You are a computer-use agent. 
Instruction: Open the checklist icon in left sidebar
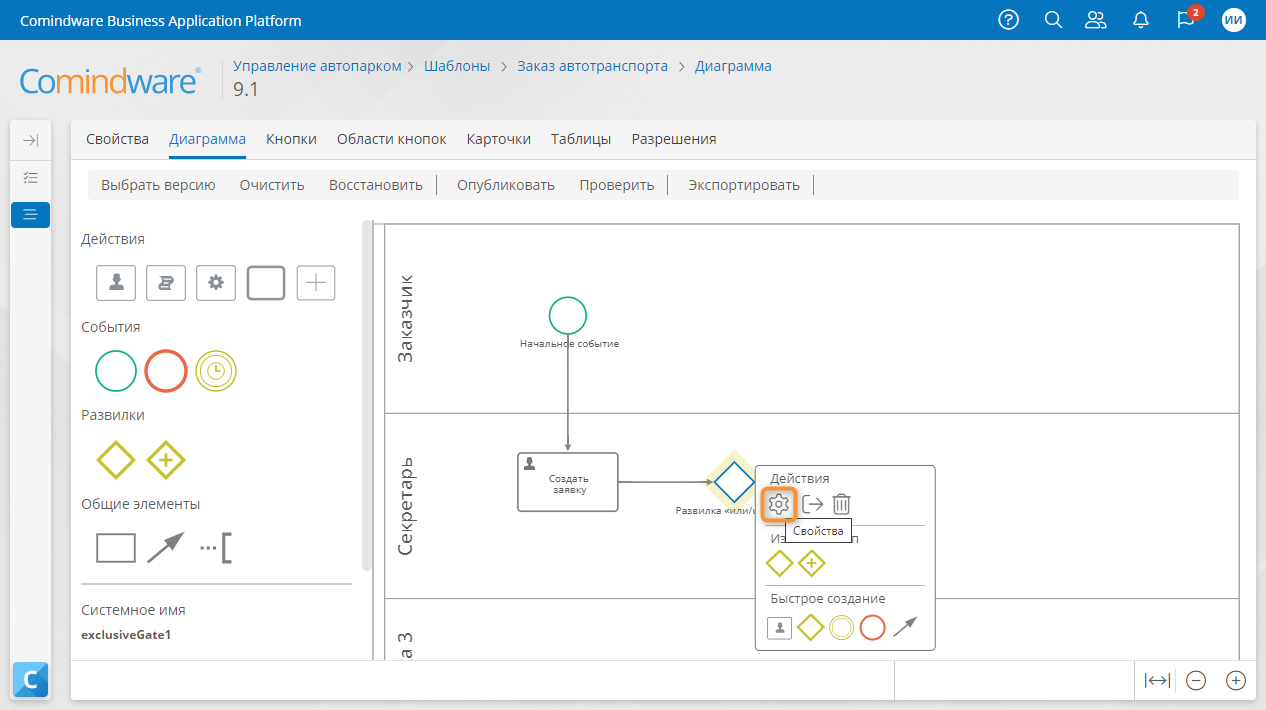point(30,177)
